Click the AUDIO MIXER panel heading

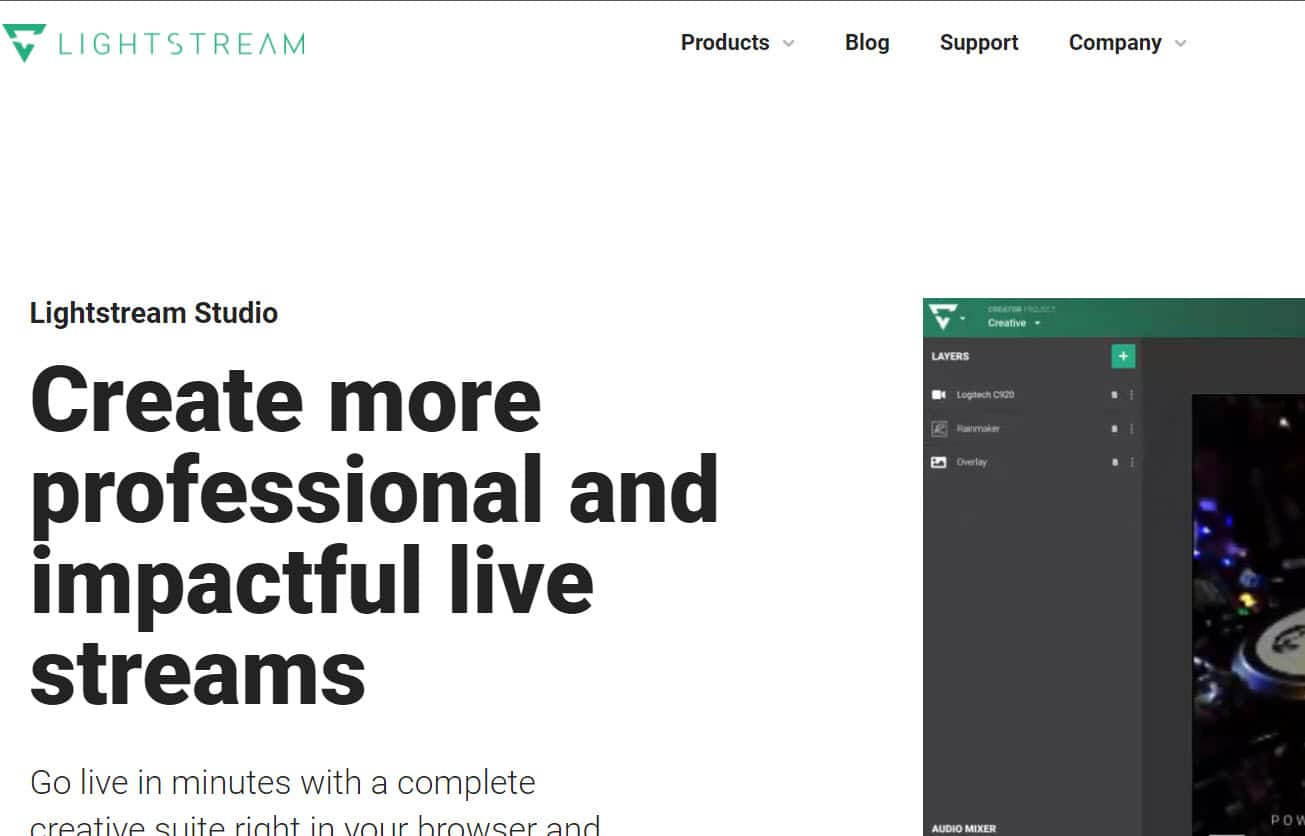963,828
